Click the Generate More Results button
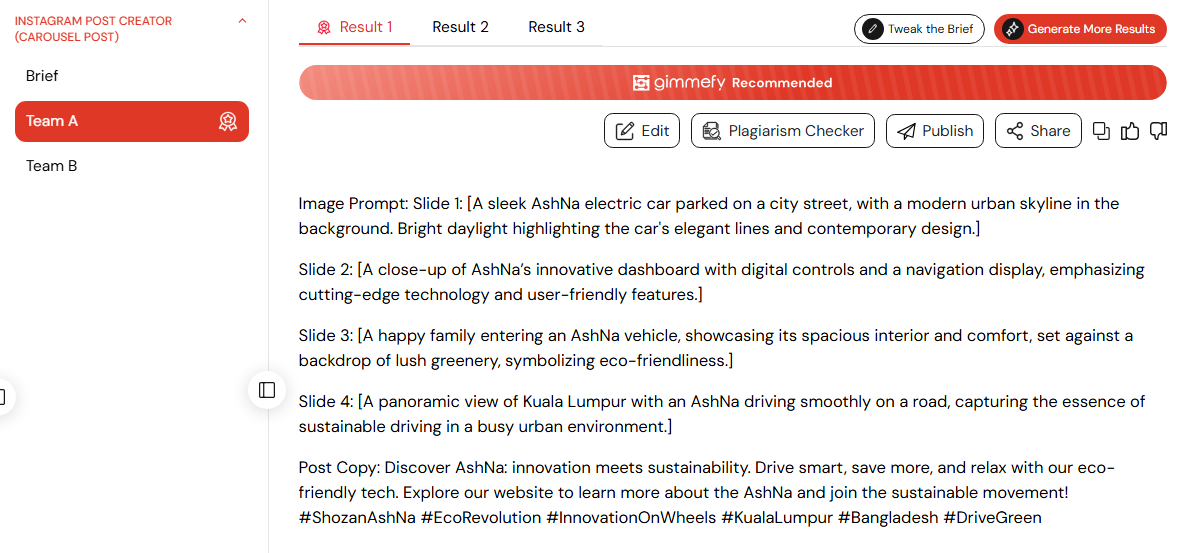Image resolution: width=1195 pixels, height=553 pixels. pos(1080,29)
